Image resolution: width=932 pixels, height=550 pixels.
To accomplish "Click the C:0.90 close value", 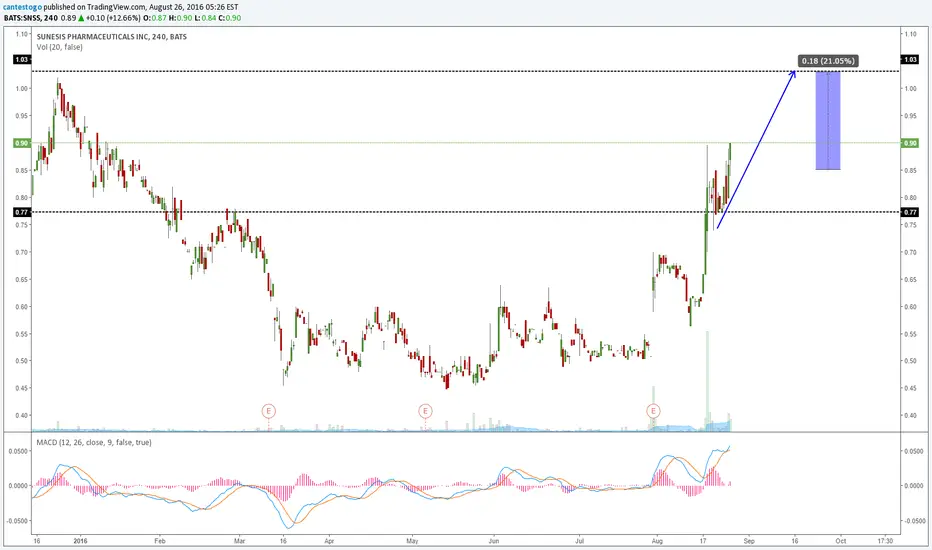I will [x=229, y=18].
